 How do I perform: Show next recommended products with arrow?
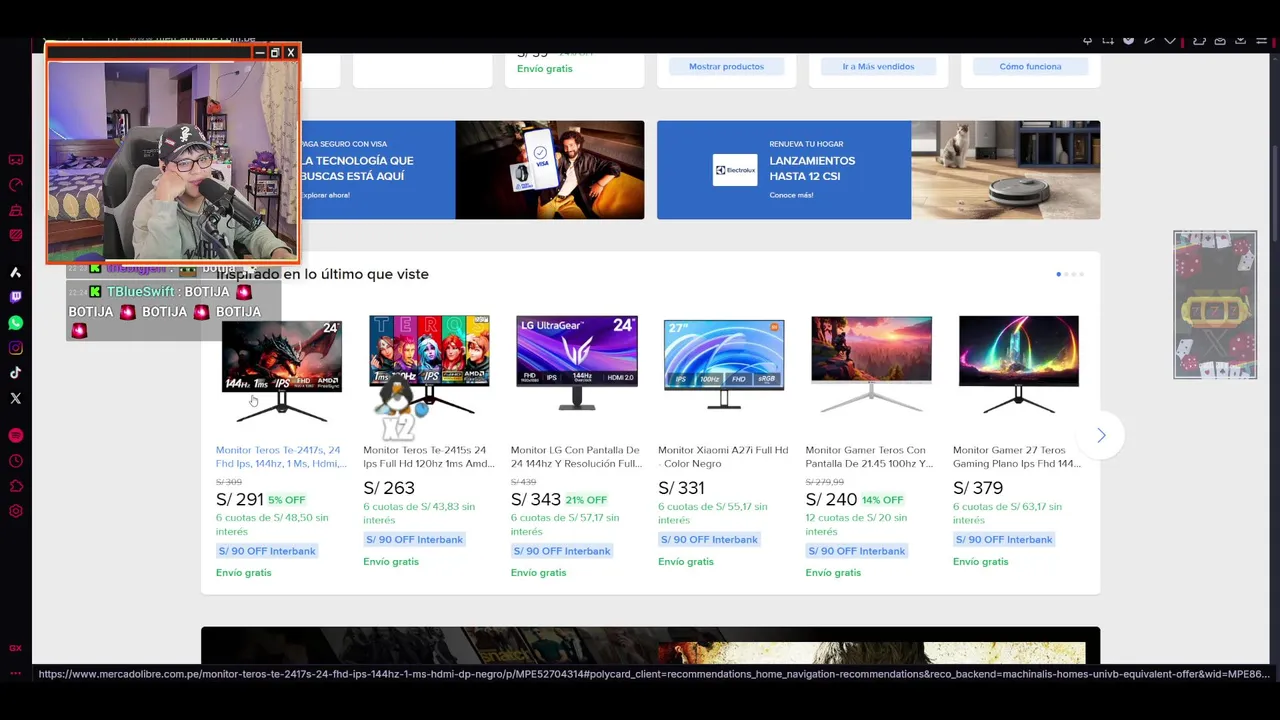[1101, 435]
